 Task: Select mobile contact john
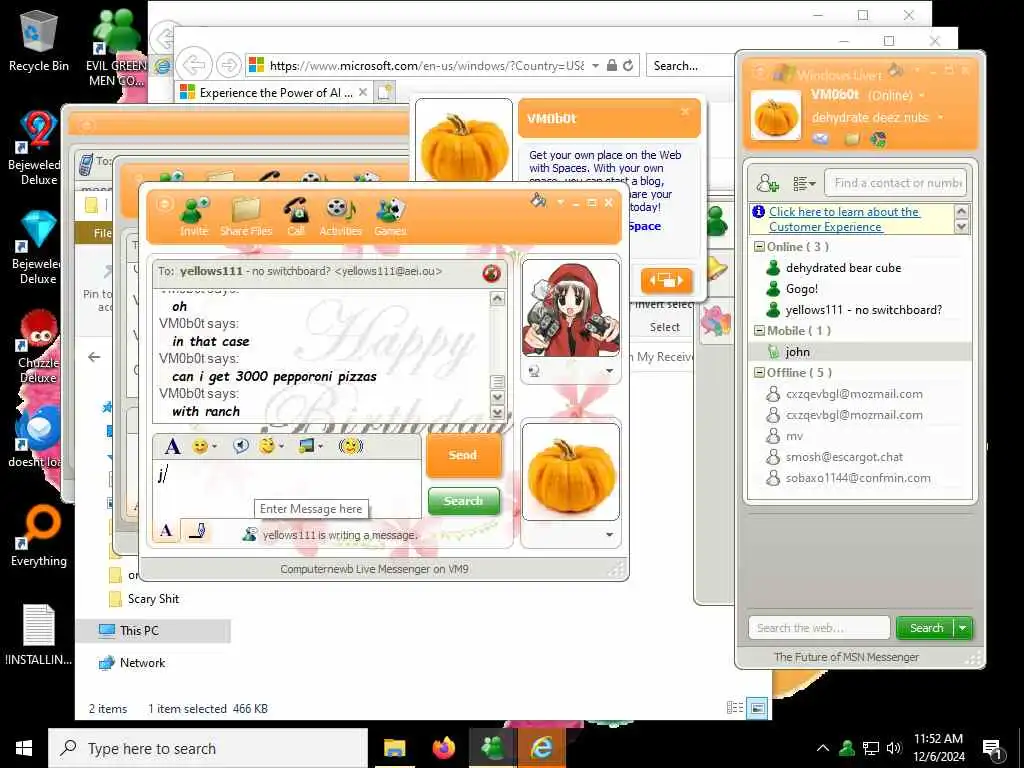[x=797, y=352]
